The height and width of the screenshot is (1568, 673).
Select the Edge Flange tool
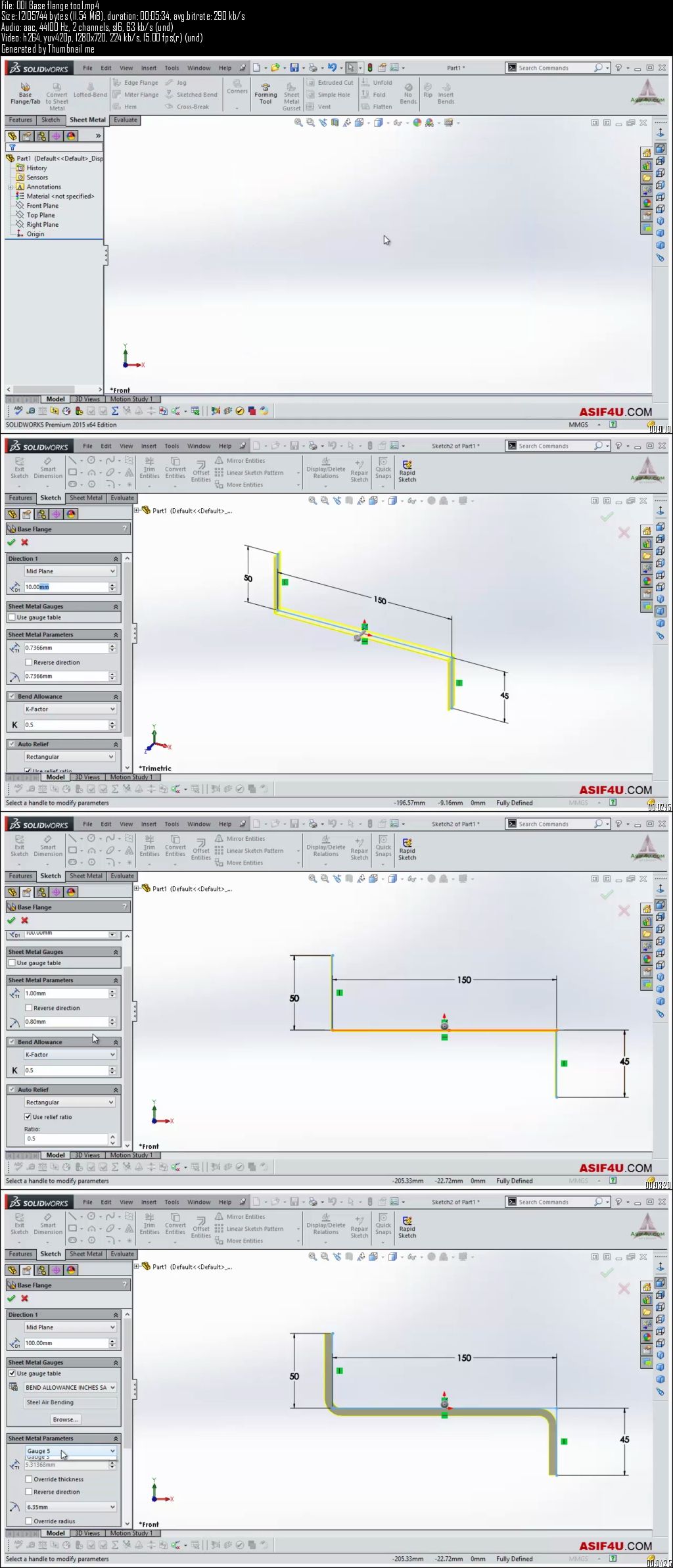click(x=135, y=83)
